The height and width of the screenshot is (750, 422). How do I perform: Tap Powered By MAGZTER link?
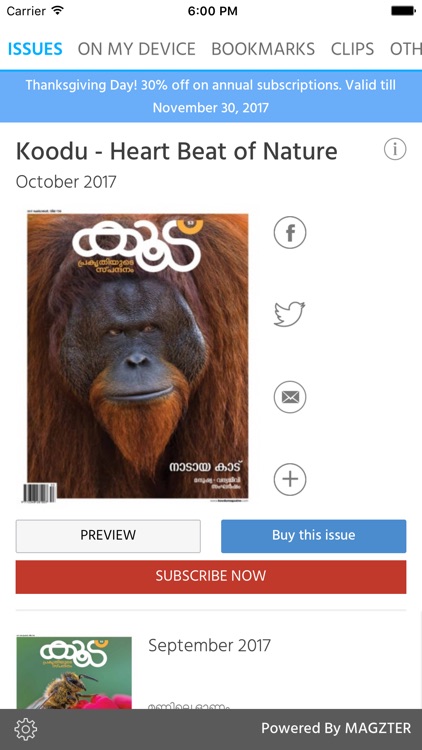pyautogui.click(x=336, y=728)
